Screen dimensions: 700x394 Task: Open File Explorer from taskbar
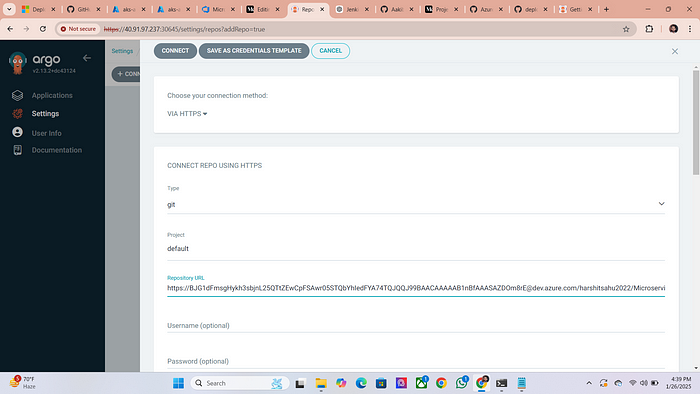click(321, 383)
